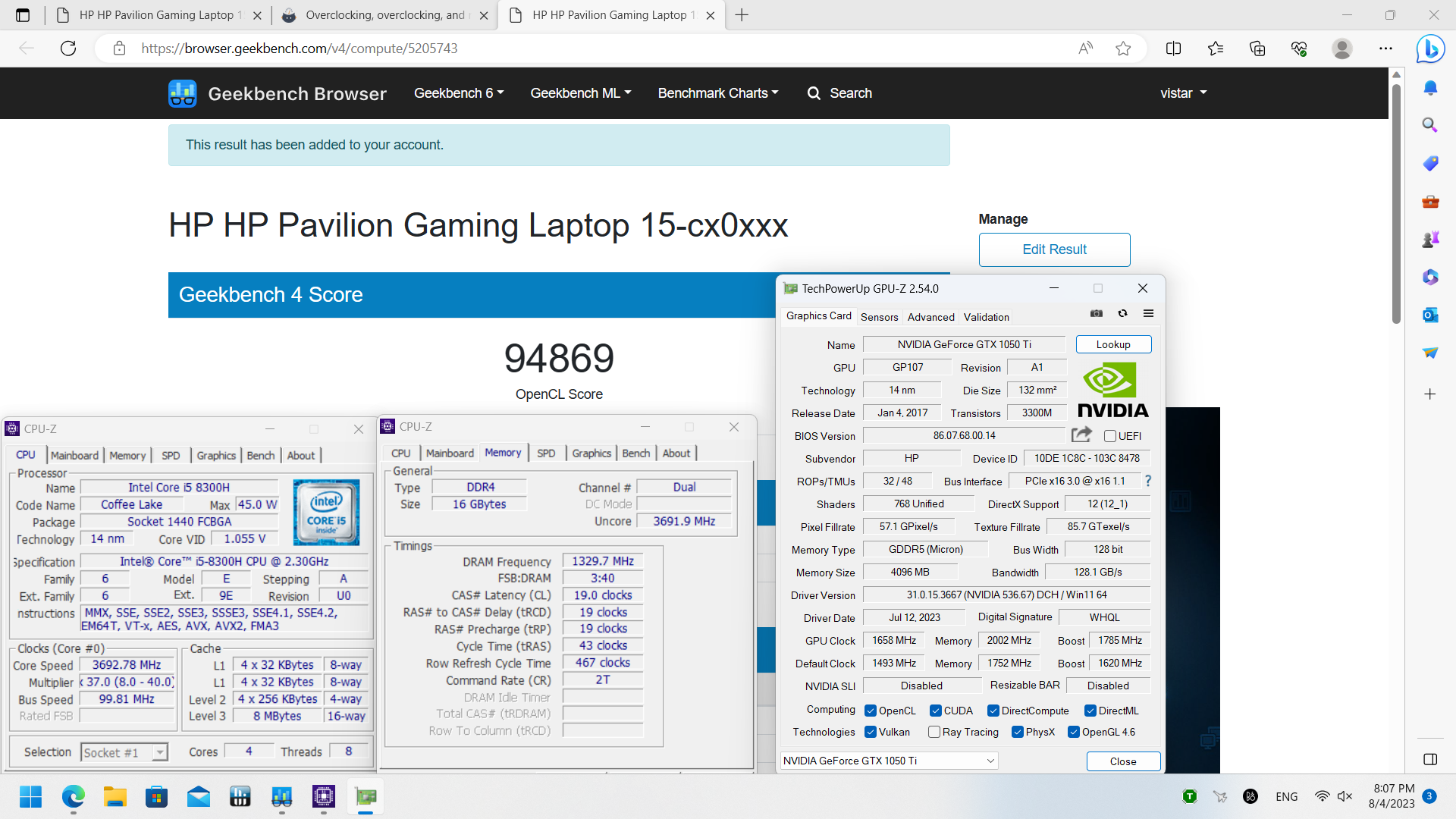Open File Explorer from taskbar
The width and height of the screenshot is (1456, 819).
click(x=115, y=796)
